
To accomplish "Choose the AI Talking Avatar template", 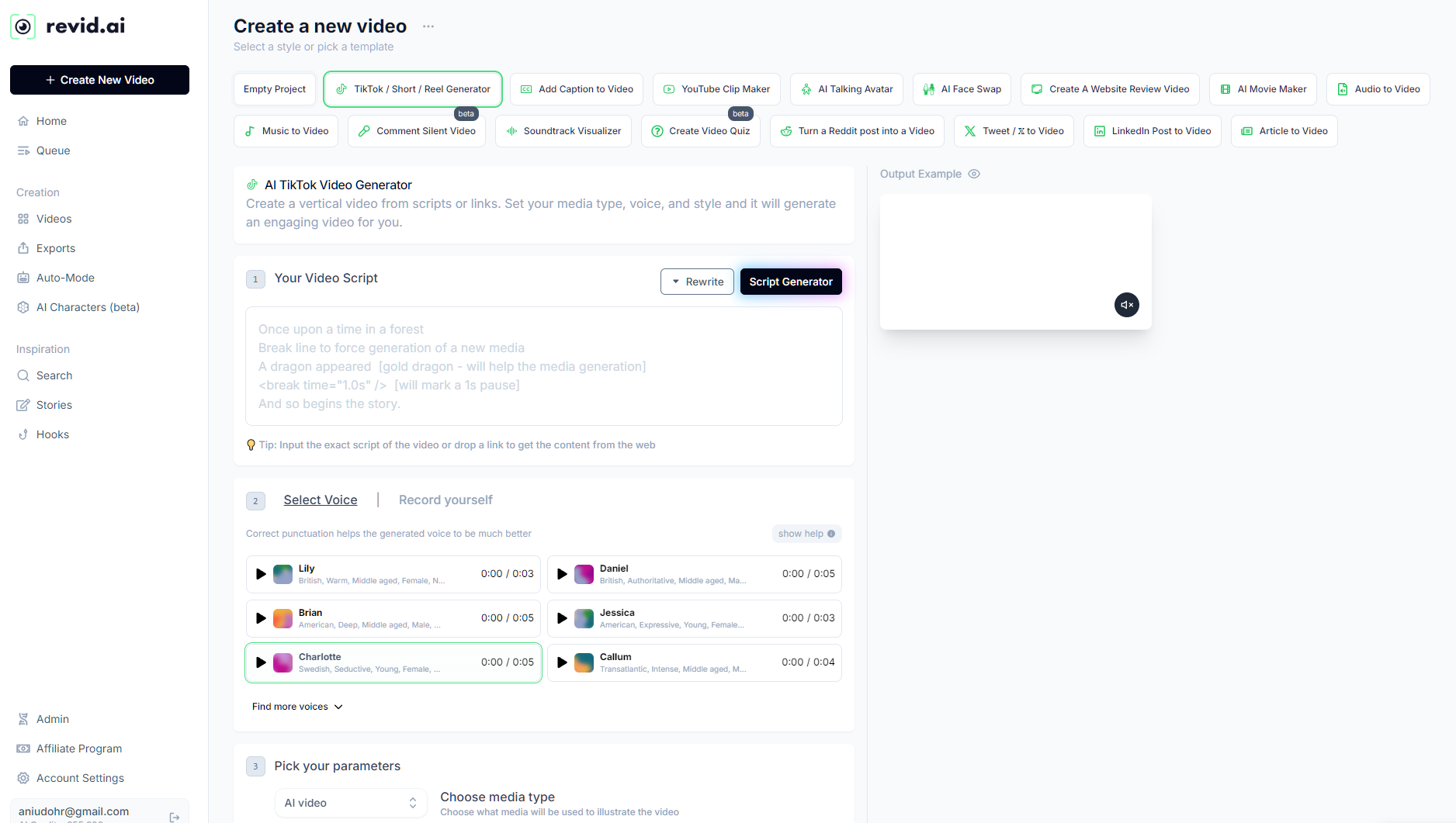I will tap(847, 89).
